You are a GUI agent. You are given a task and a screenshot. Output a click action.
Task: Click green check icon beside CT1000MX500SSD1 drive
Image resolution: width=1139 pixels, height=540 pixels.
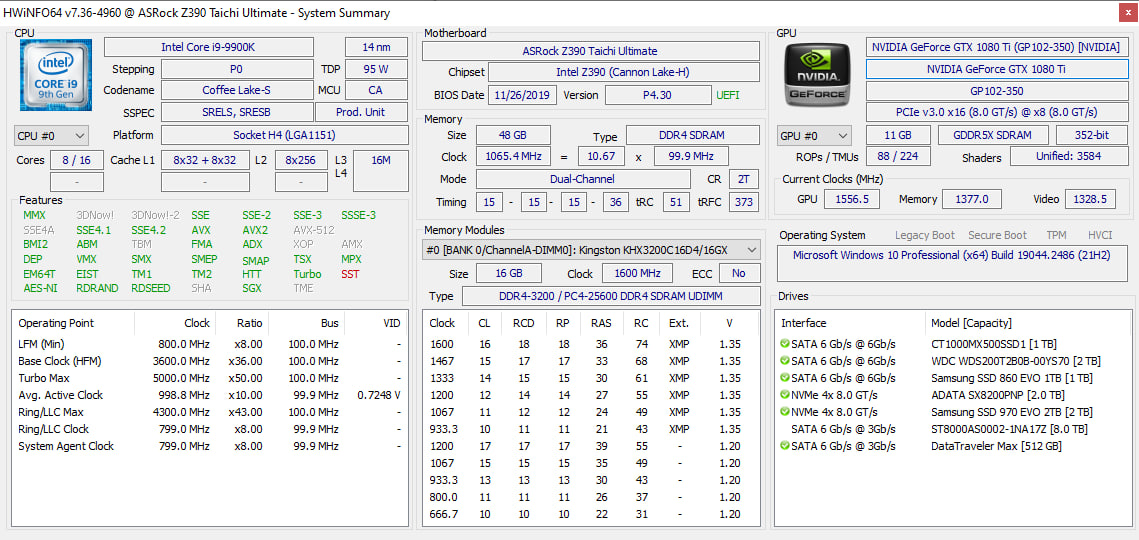[x=785, y=344]
